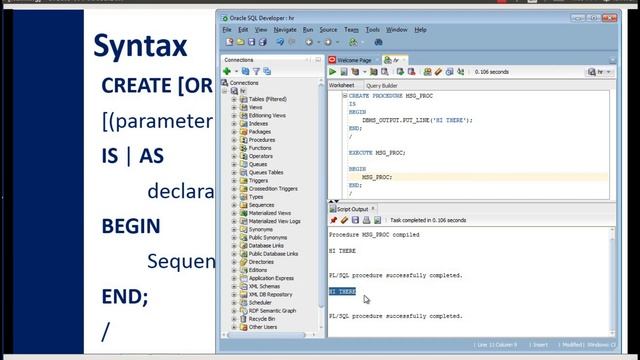640x360 pixels.
Task: Open the View menu
Action: click(x=261, y=30)
